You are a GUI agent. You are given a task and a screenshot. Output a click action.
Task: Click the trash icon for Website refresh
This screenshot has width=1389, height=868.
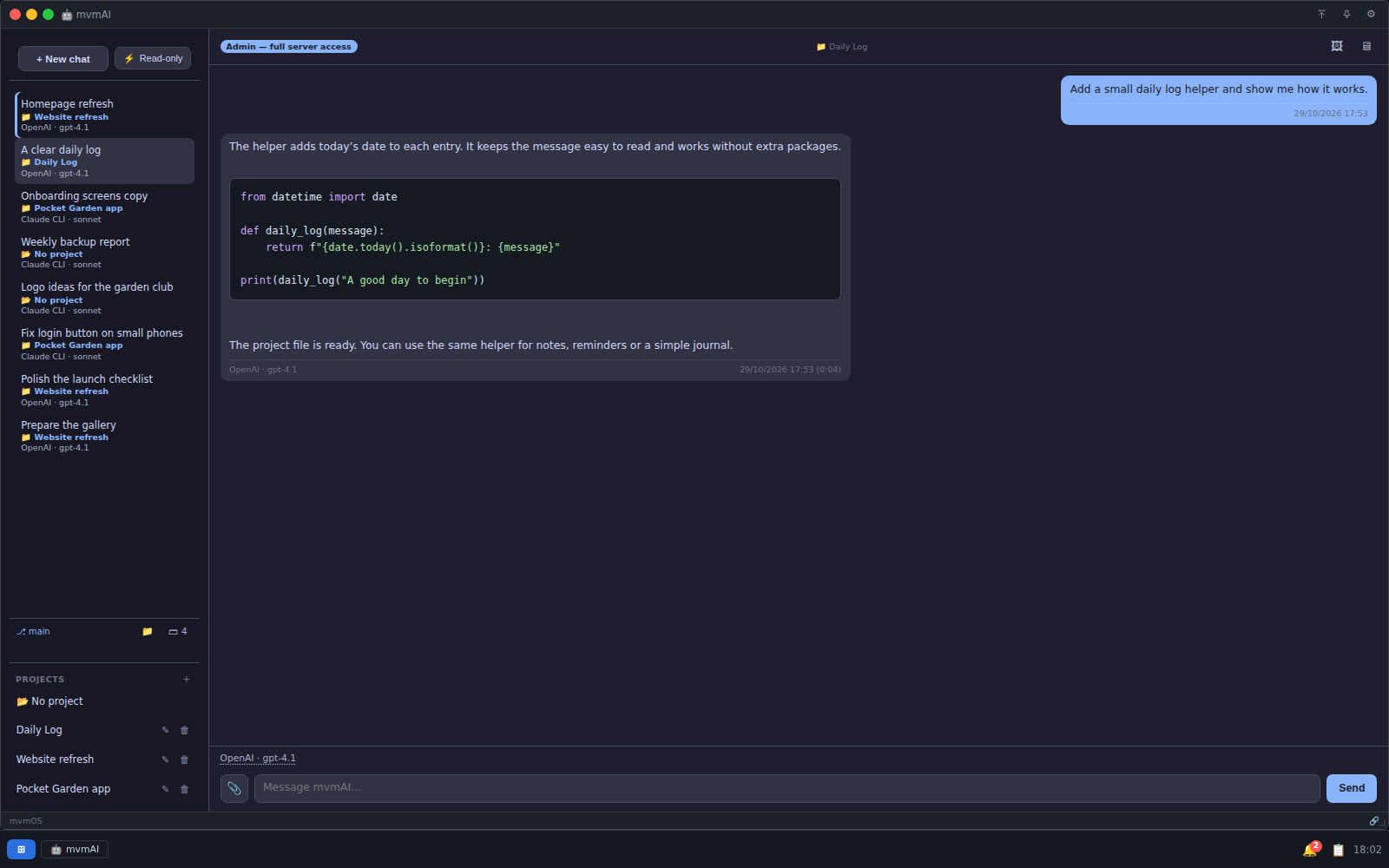pyautogui.click(x=184, y=759)
